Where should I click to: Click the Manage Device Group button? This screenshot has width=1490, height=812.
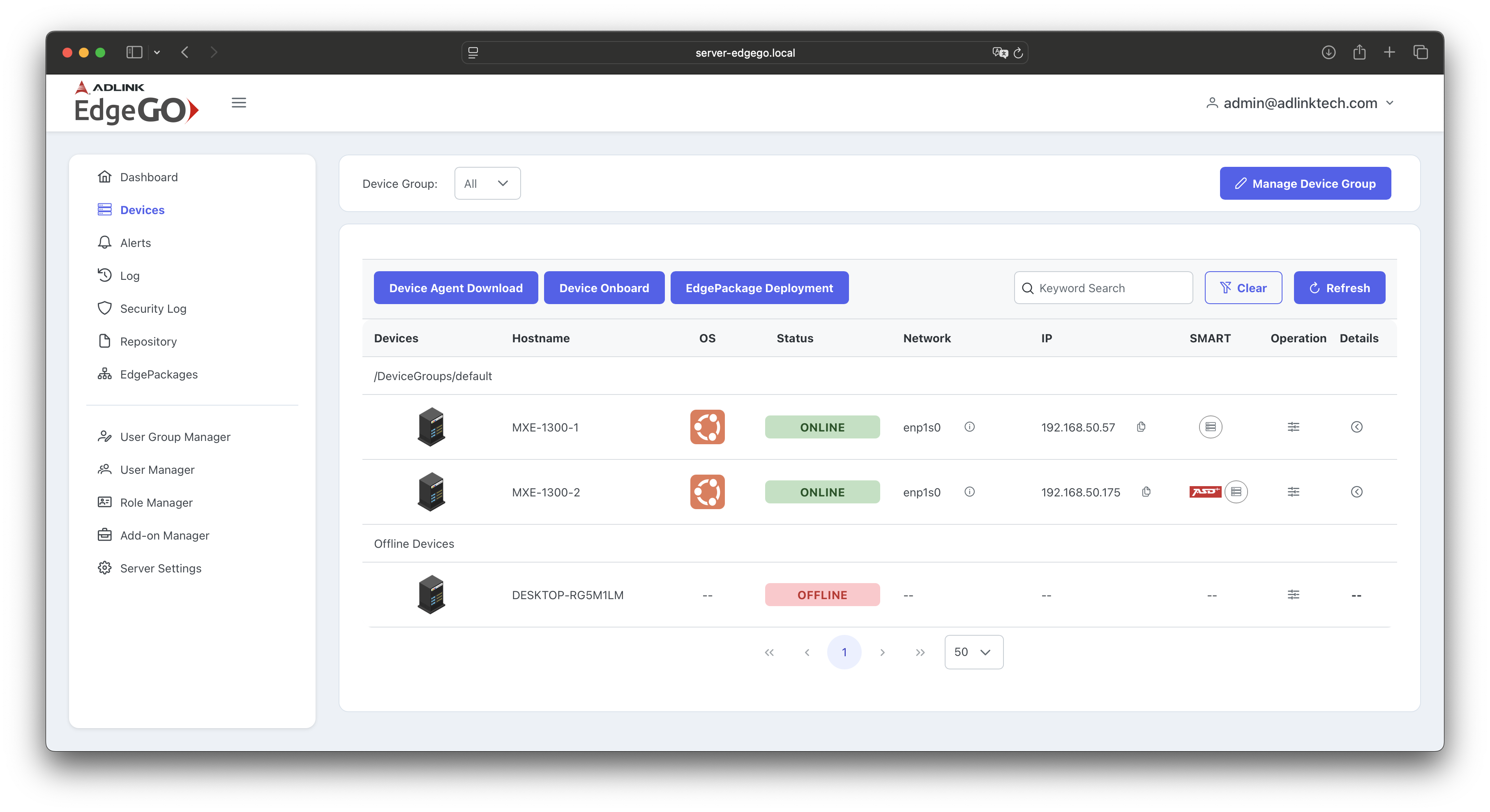click(x=1305, y=183)
